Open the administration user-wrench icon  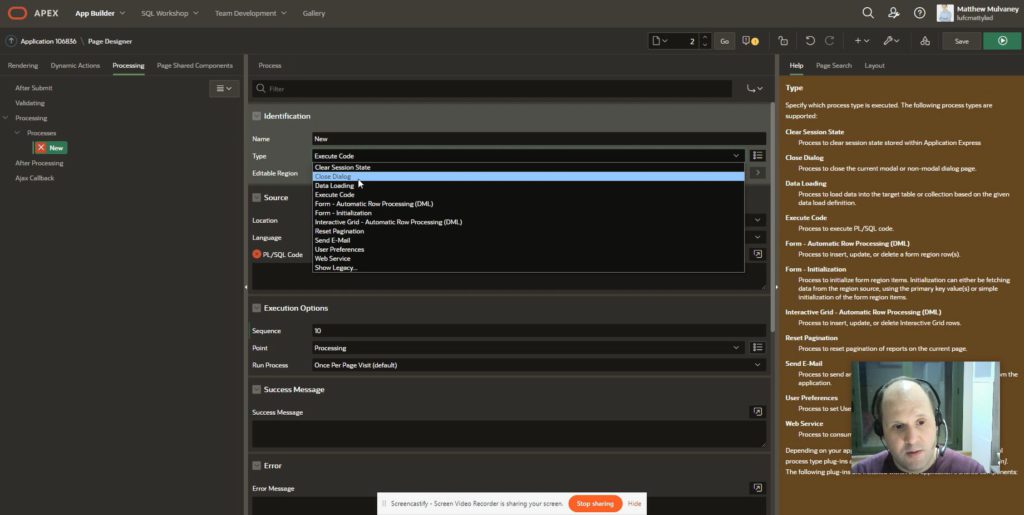tap(893, 12)
